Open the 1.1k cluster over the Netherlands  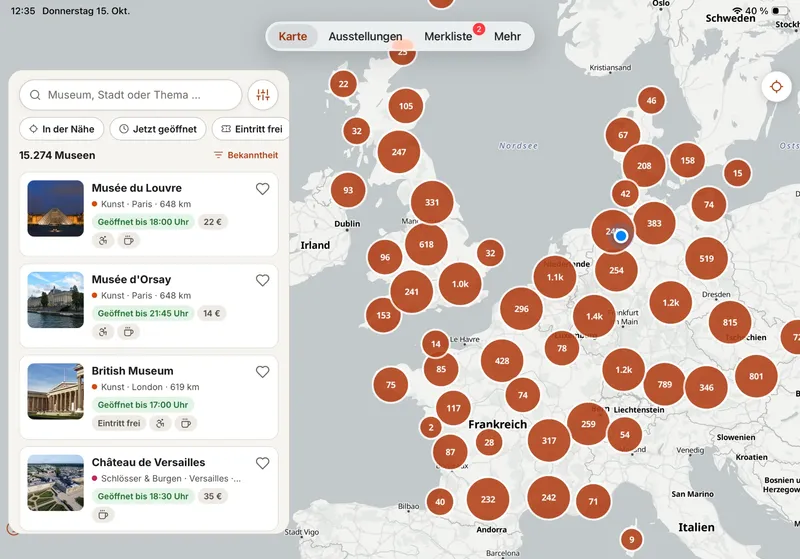pos(555,277)
